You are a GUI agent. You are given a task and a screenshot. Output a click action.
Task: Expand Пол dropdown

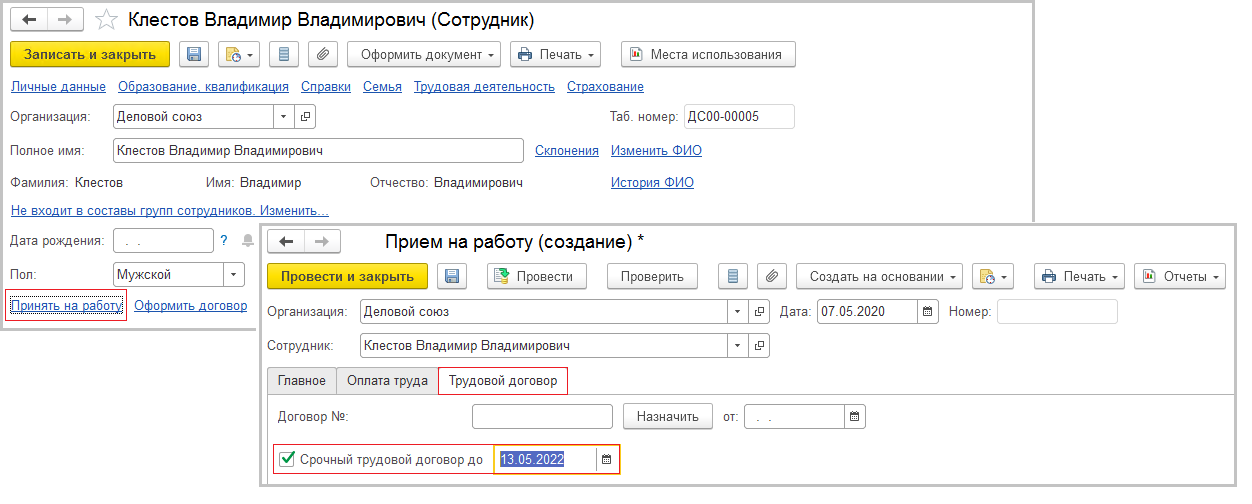[233, 274]
